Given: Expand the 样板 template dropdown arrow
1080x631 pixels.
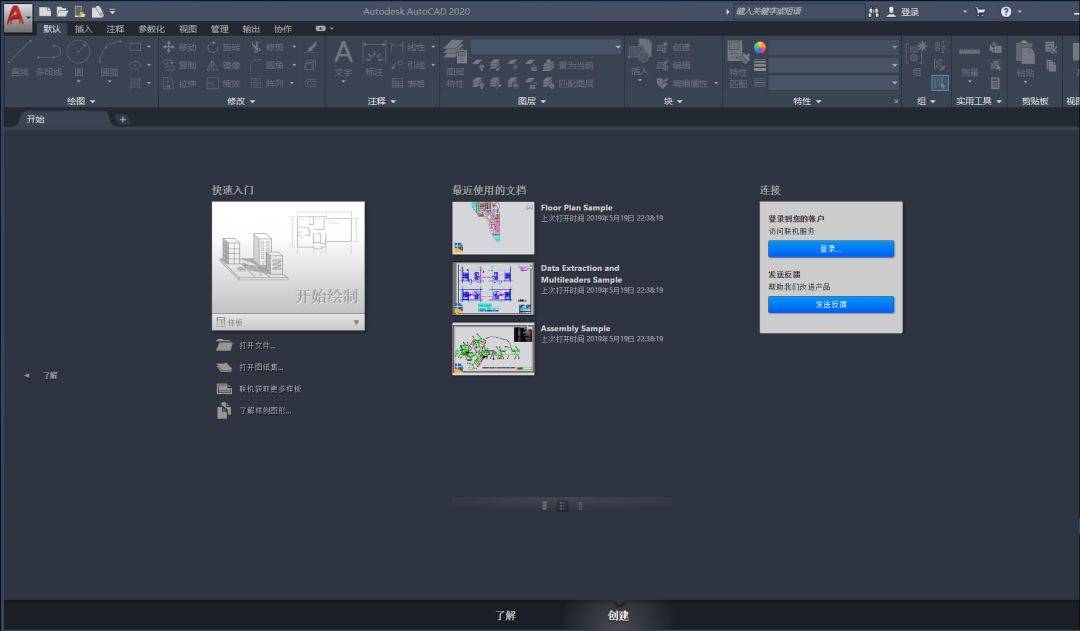Looking at the screenshot, I should coord(356,322).
